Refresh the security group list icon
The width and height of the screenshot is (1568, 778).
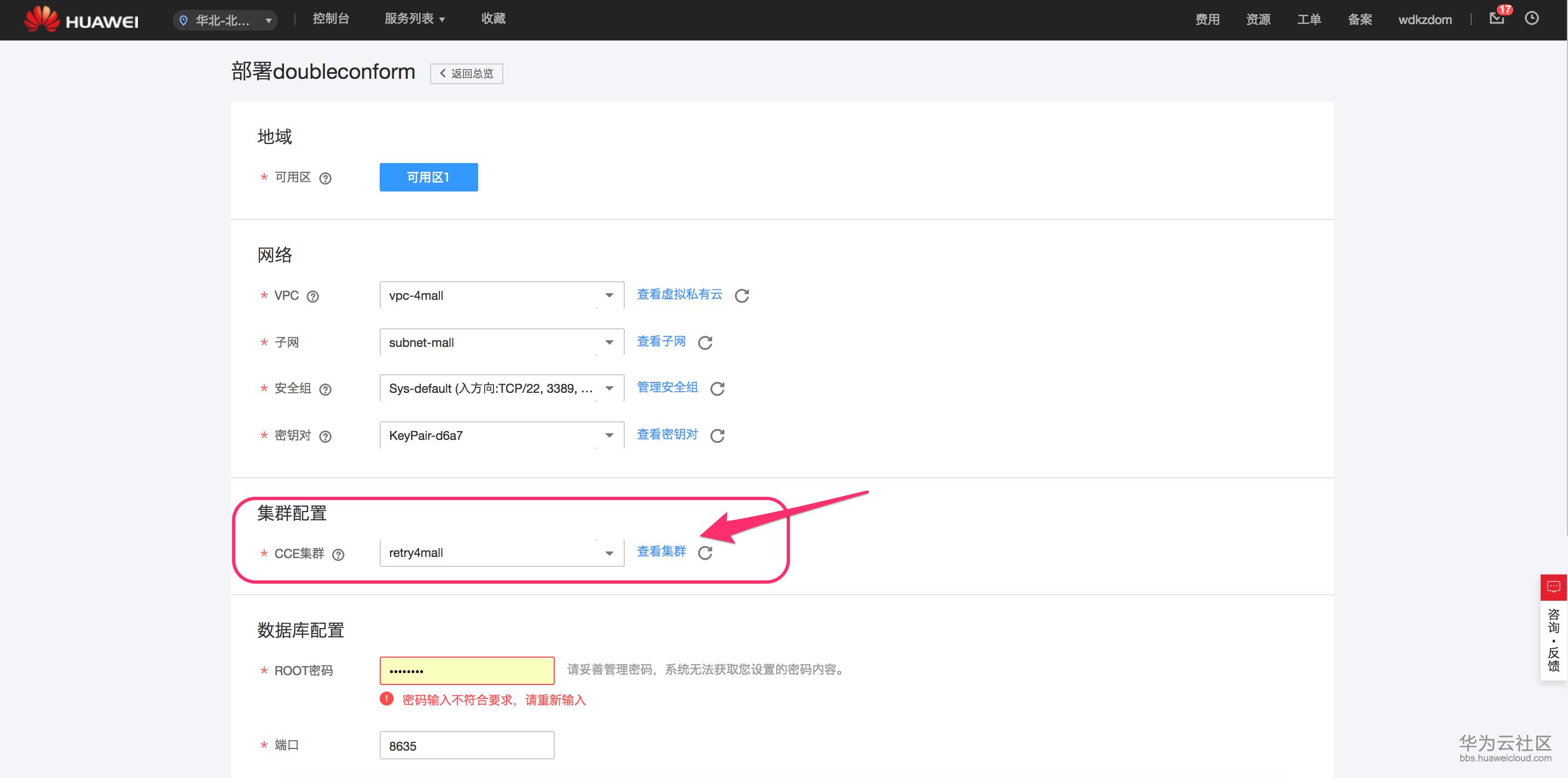(717, 388)
